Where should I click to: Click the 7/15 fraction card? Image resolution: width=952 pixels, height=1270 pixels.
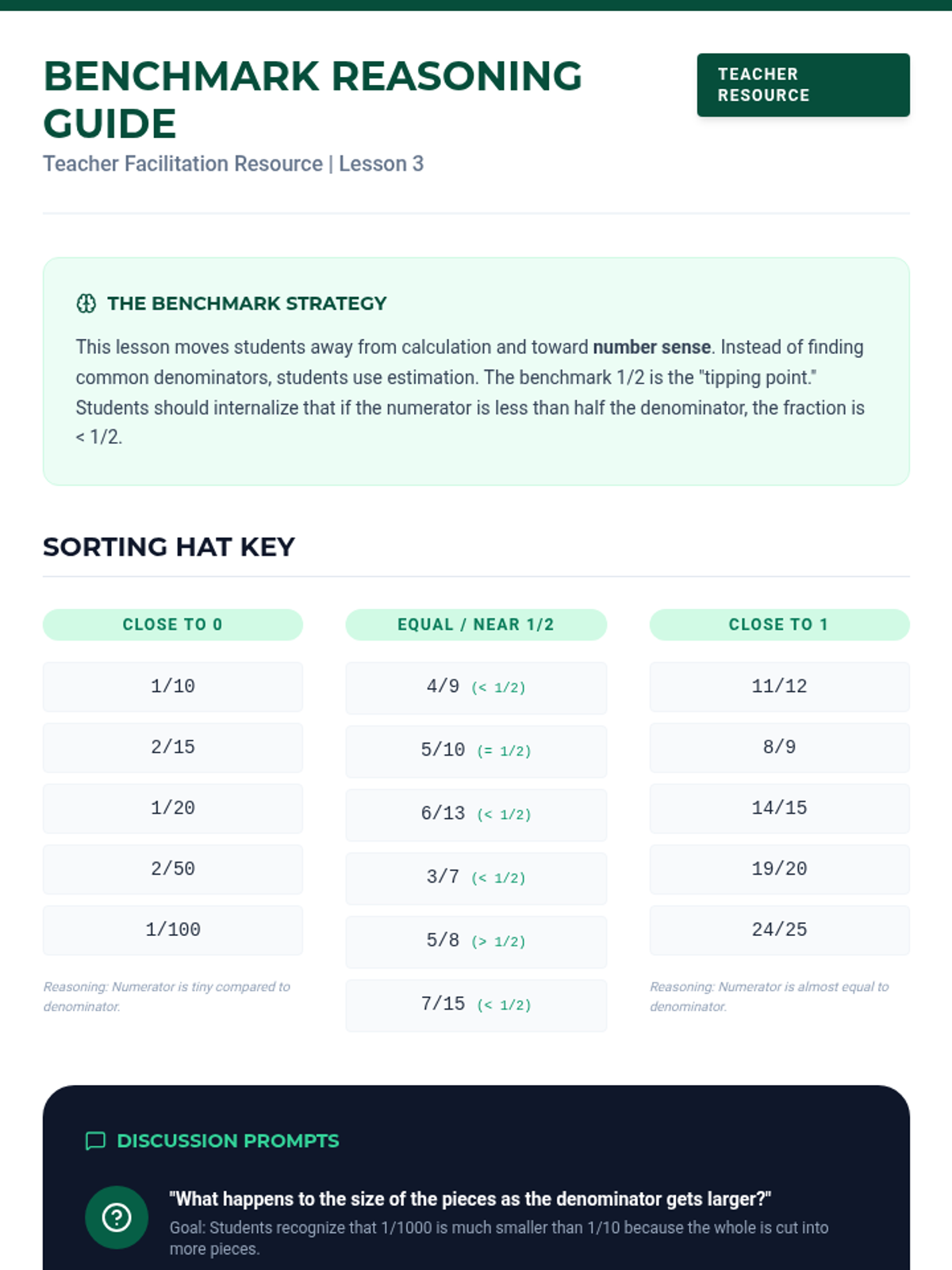click(475, 1005)
